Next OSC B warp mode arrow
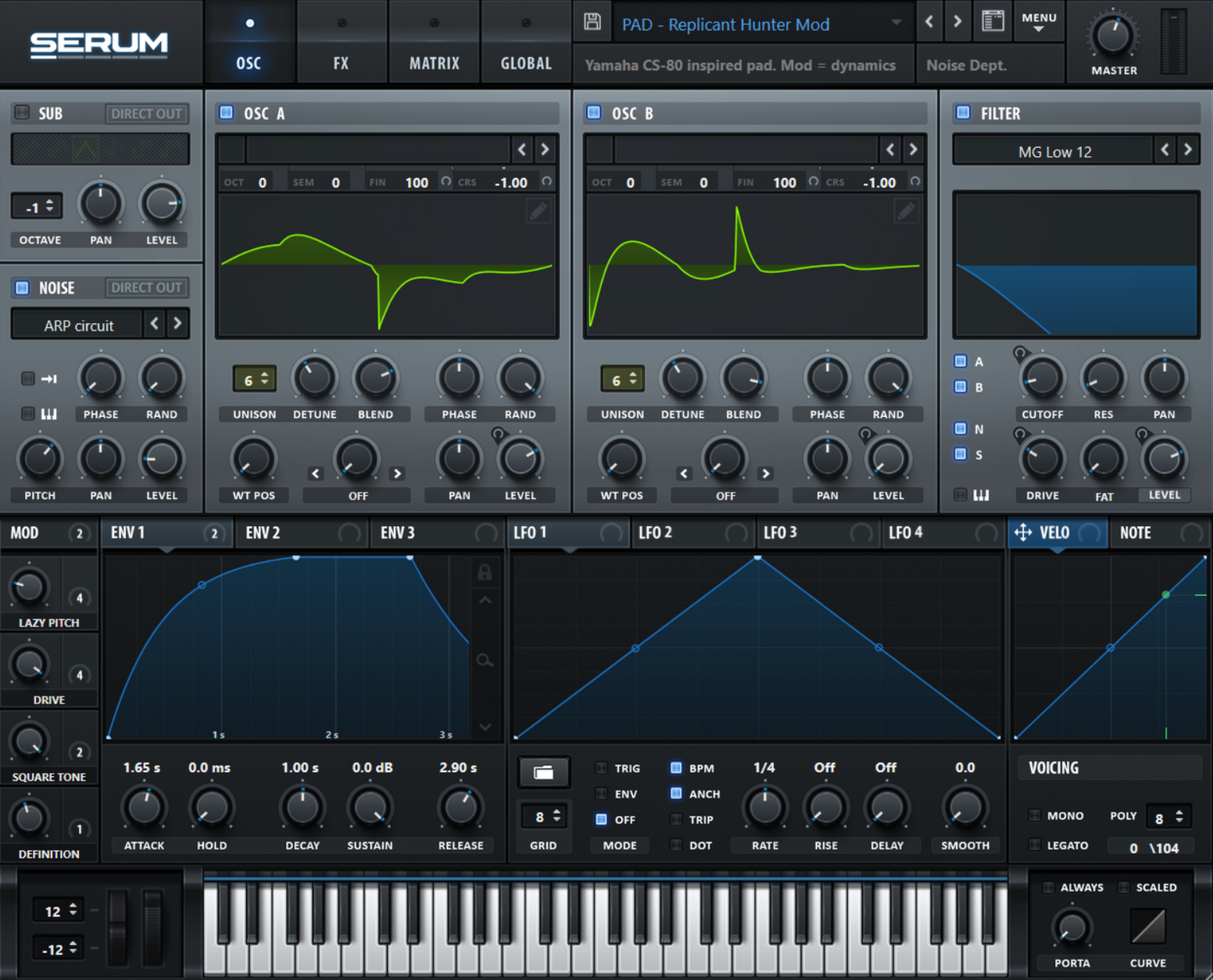 765,473
